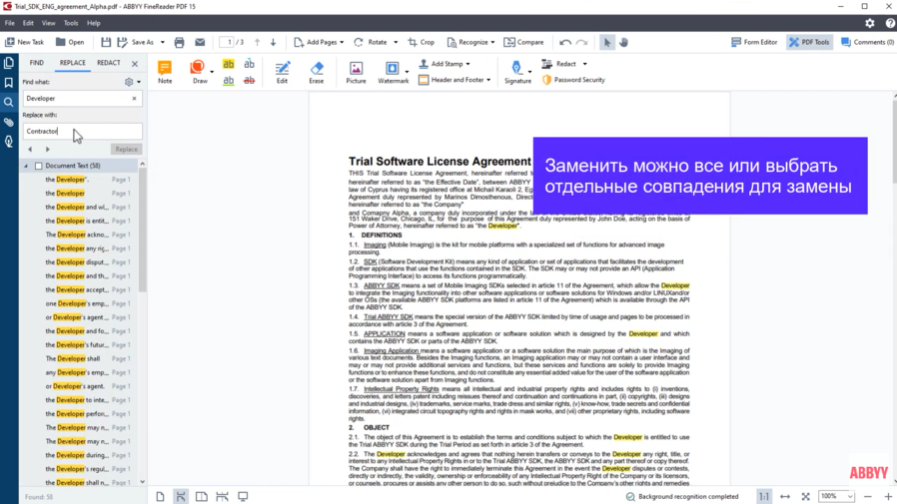Viewport: 897px width, 504px height.
Task: Select the Erase tool
Action: tap(316, 72)
